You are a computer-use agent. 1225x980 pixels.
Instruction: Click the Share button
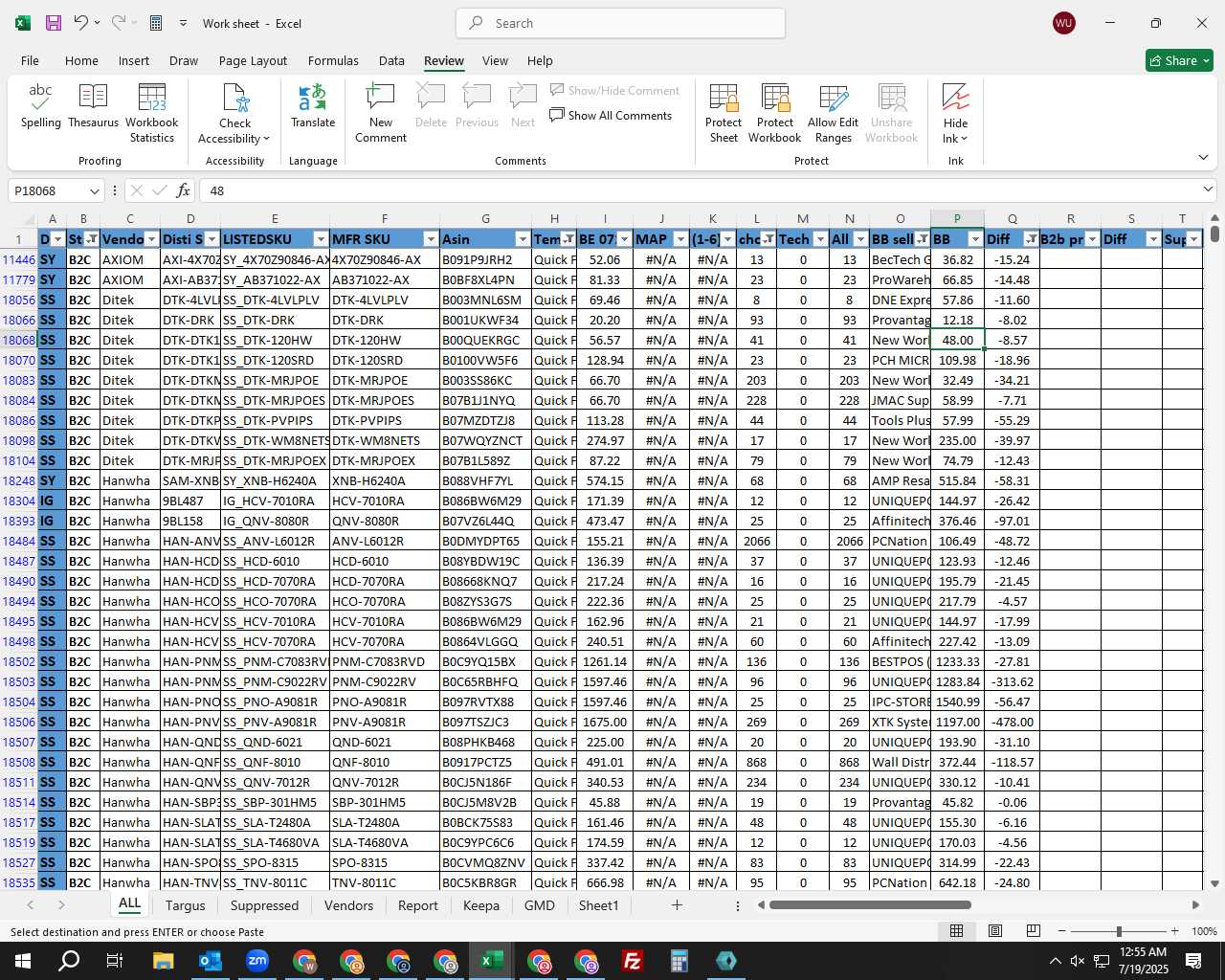(x=1180, y=60)
